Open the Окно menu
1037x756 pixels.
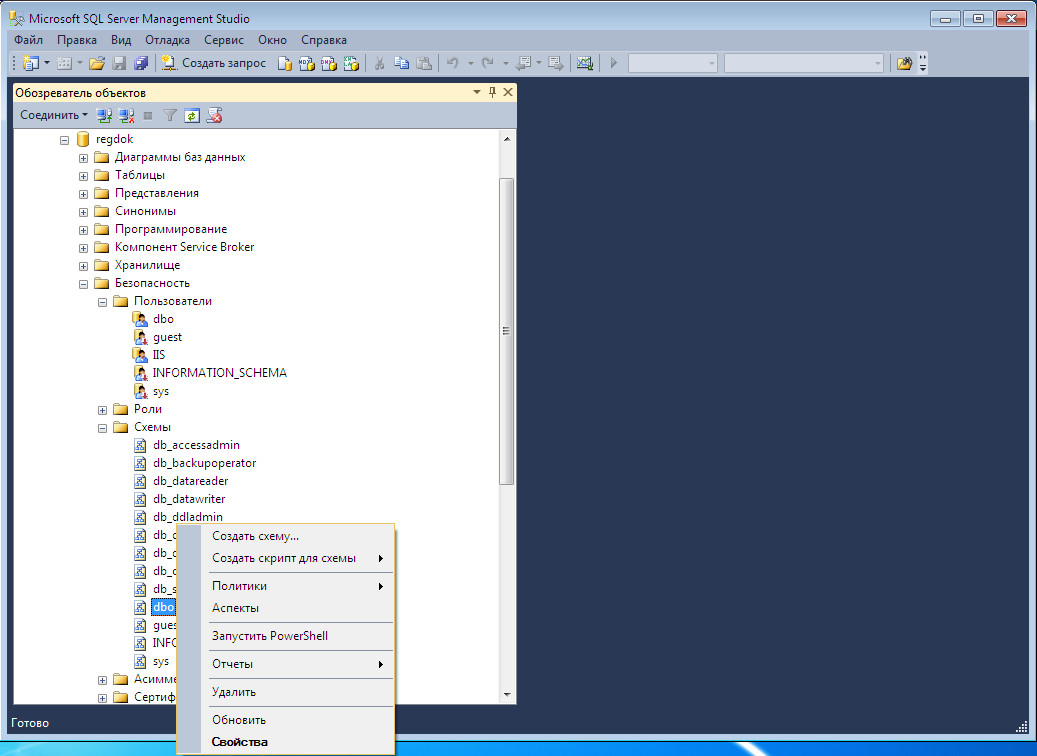point(272,40)
